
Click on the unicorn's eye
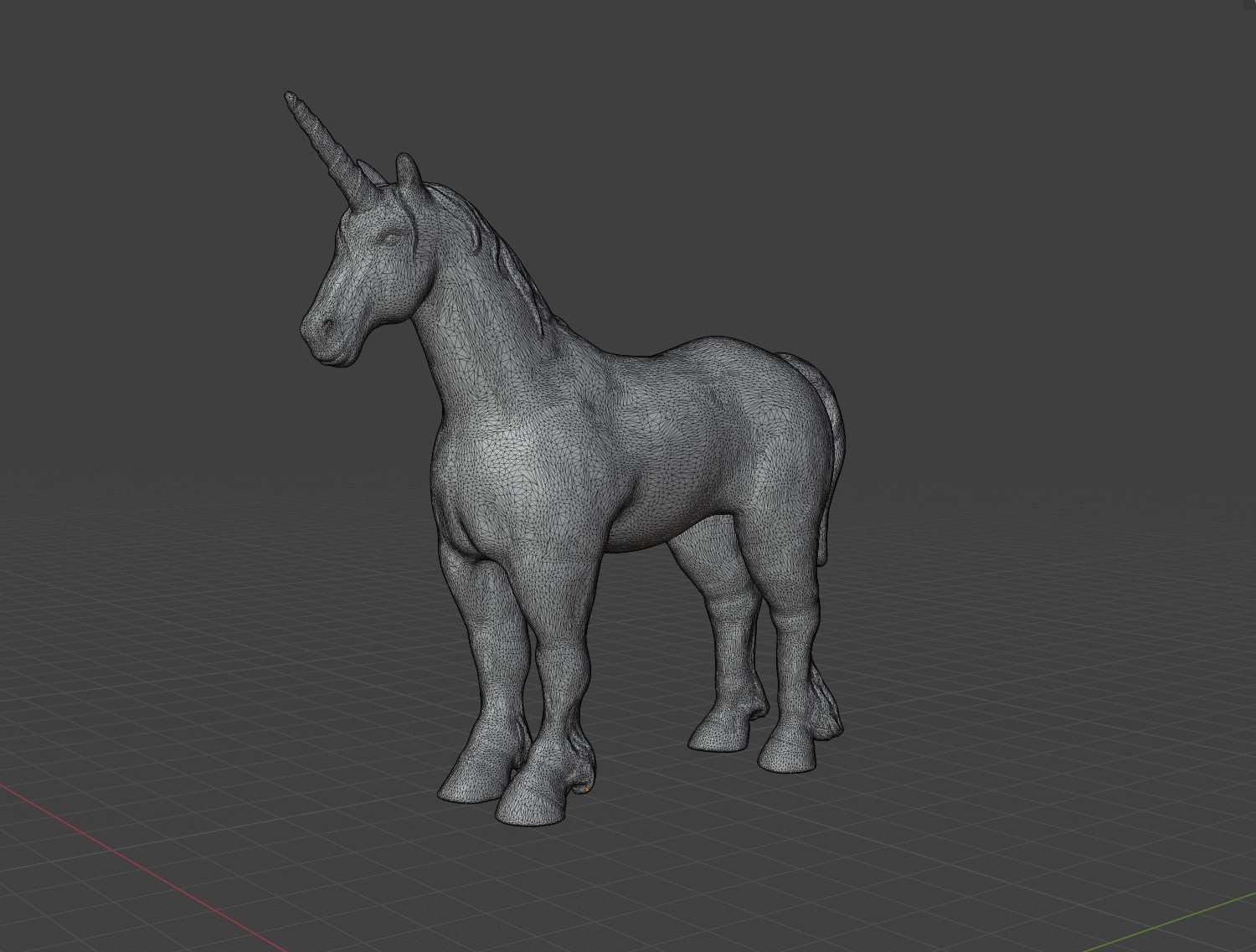tap(391, 239)
